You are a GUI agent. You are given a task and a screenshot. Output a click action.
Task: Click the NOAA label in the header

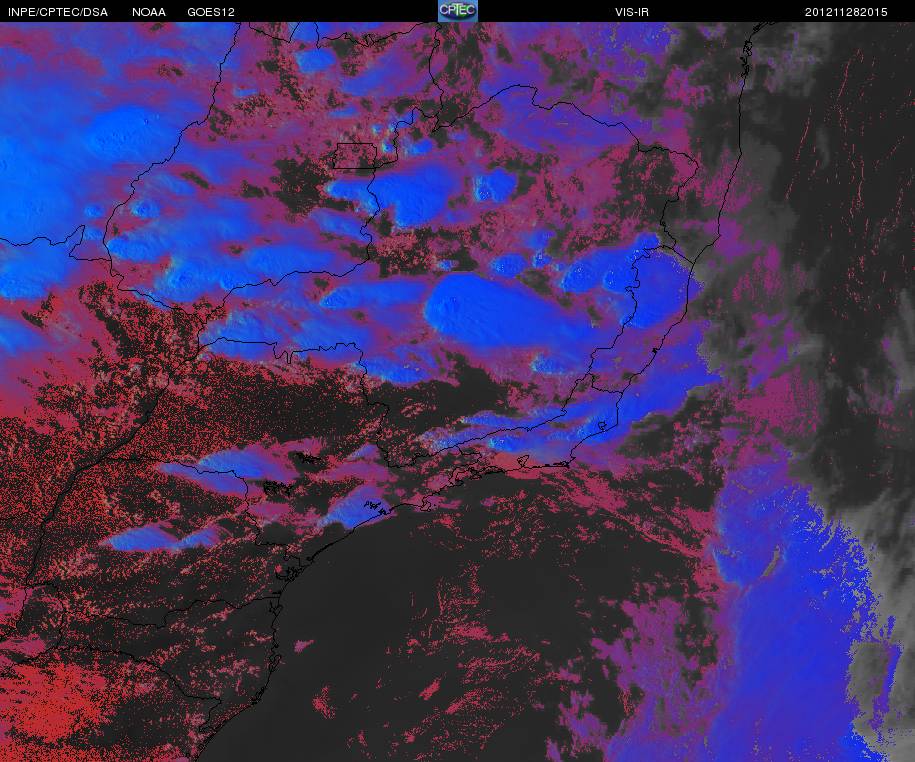tap(149, 12)
